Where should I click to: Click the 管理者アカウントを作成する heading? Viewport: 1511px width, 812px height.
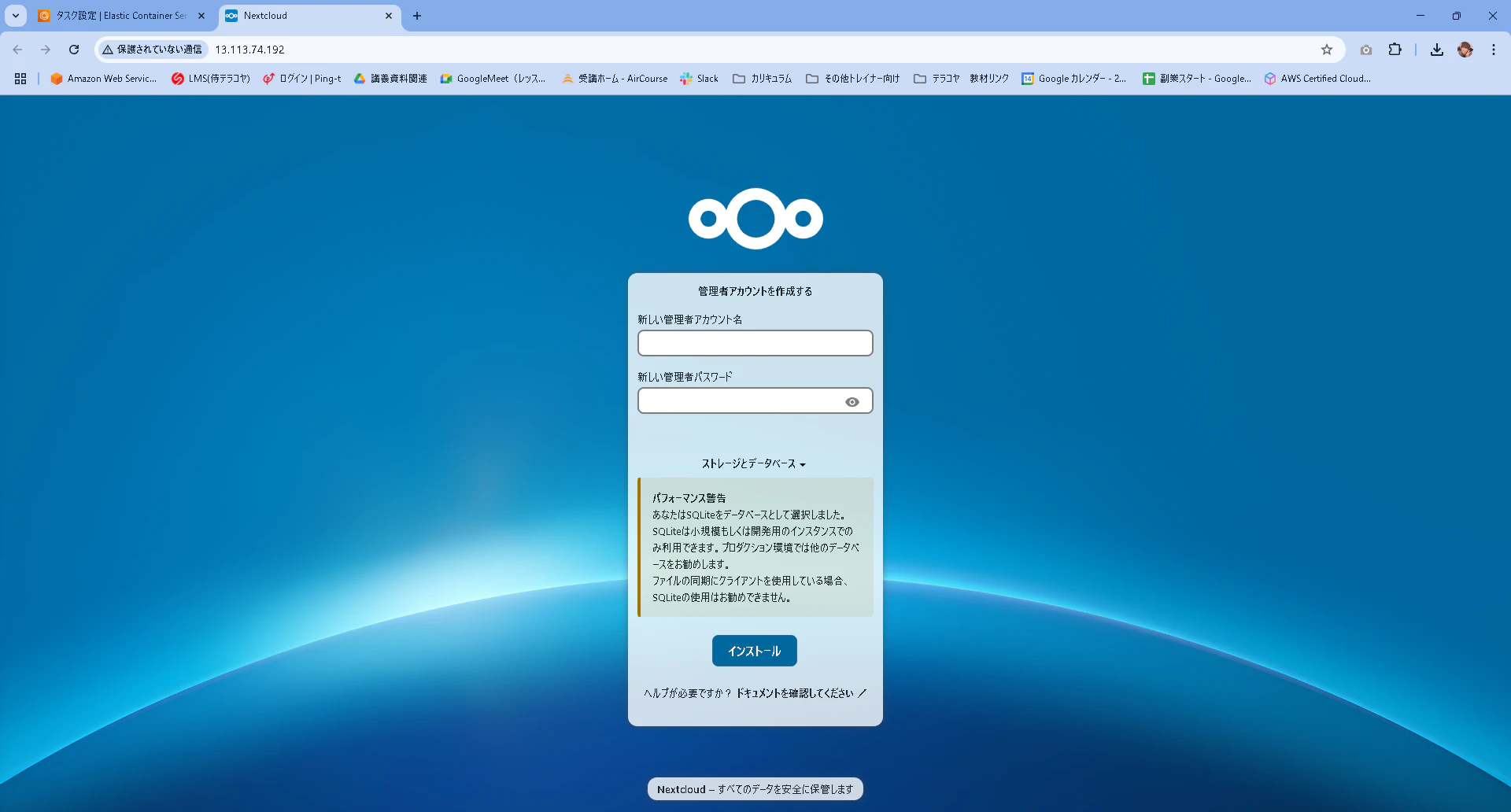click(755, 291)
